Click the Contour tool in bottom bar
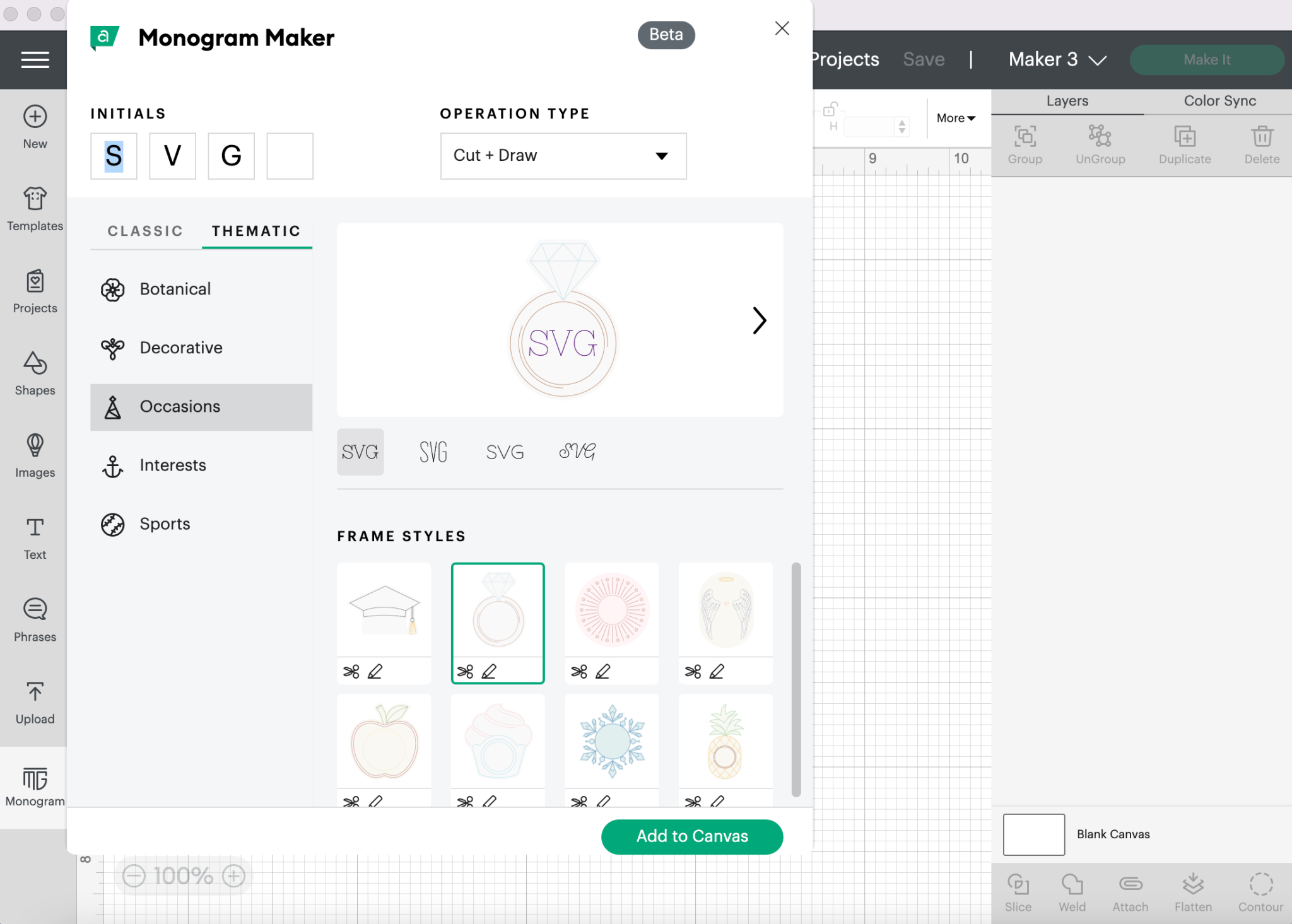The height and width of the screenshot is (924, 1292). 1261,892
